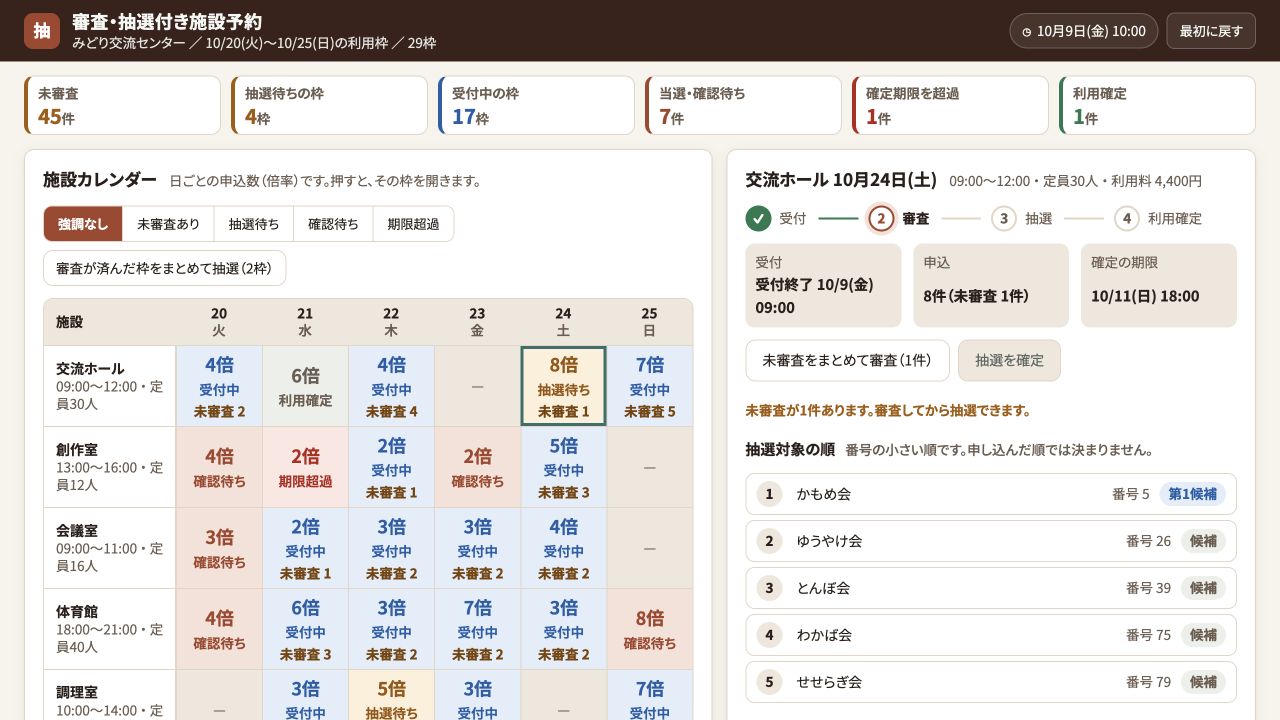Select せせらぎ会 row with 番号 79

991,682
